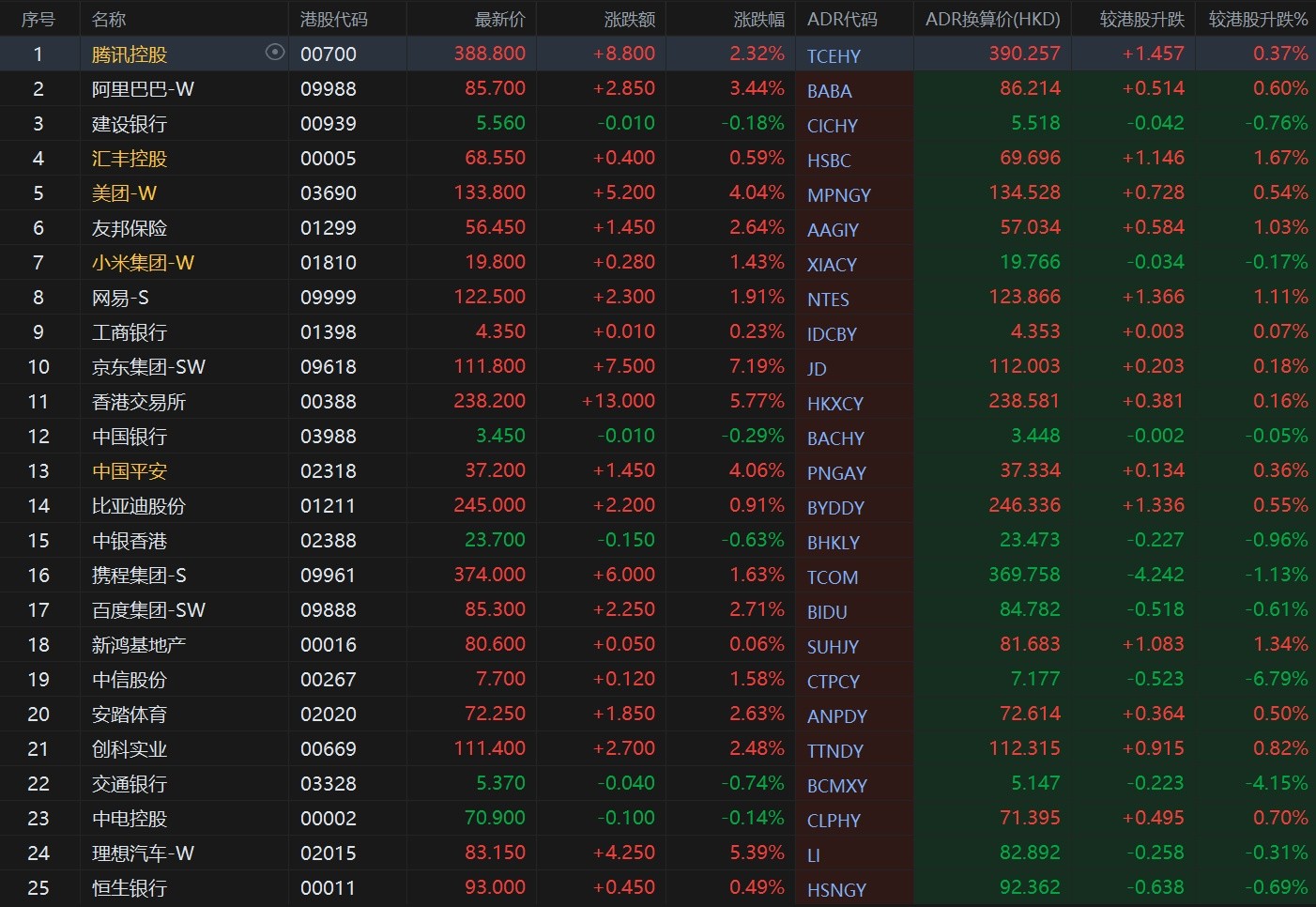Click the ADR换算价(HKD) column header
The width and height of the screenshot is (1316, 907).
coord(992,19)
